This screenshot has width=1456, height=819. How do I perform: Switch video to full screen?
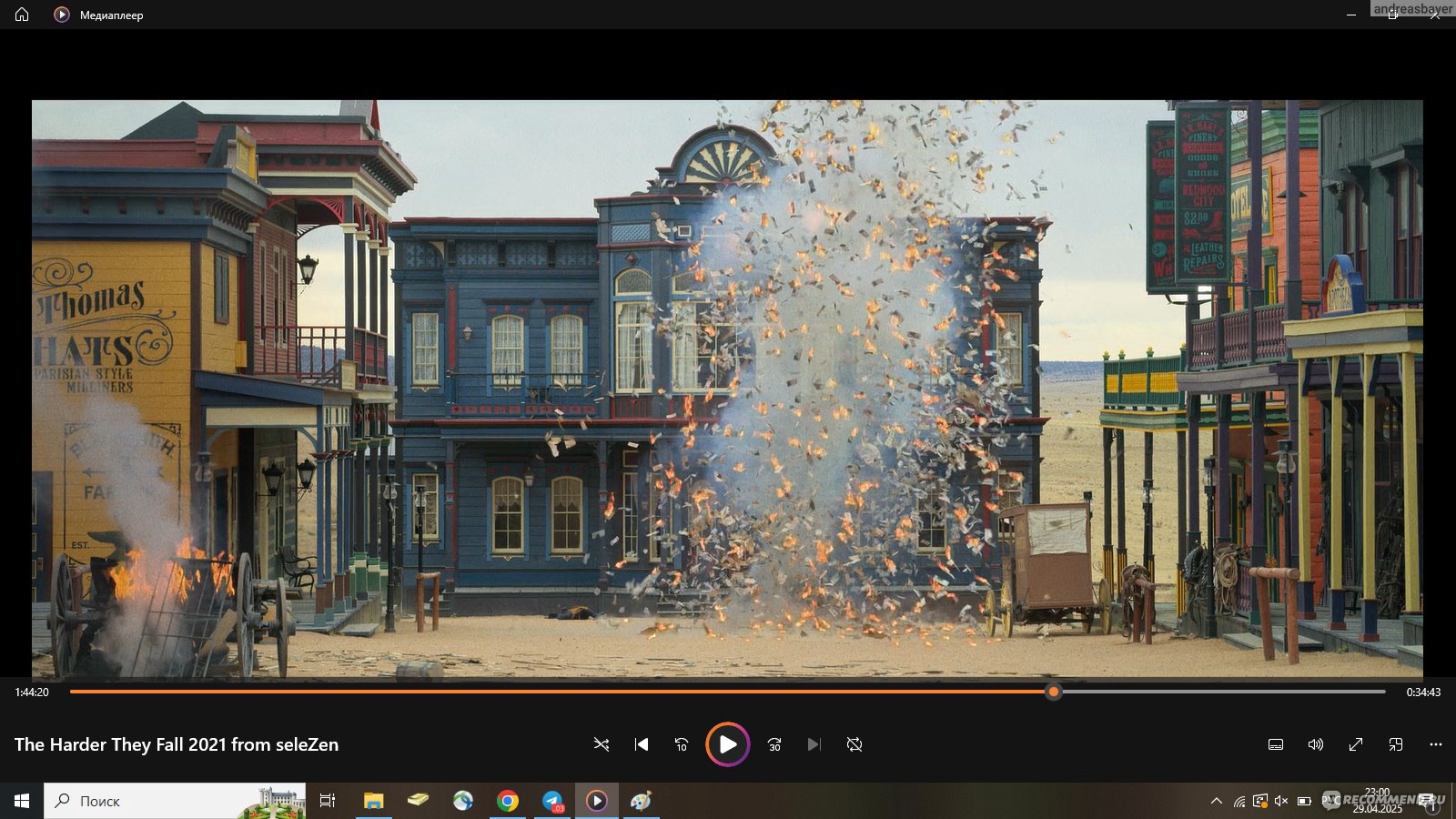coord(1356,744)
